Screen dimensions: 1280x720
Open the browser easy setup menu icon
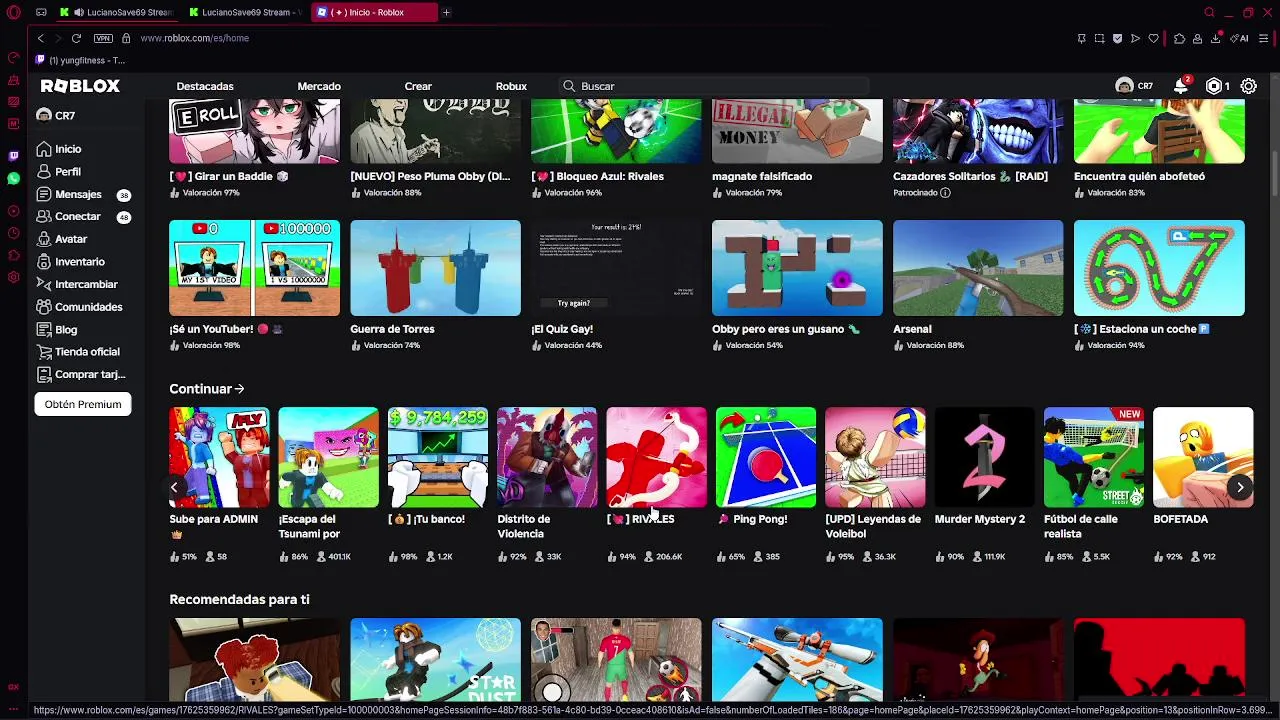[1264, 38]
